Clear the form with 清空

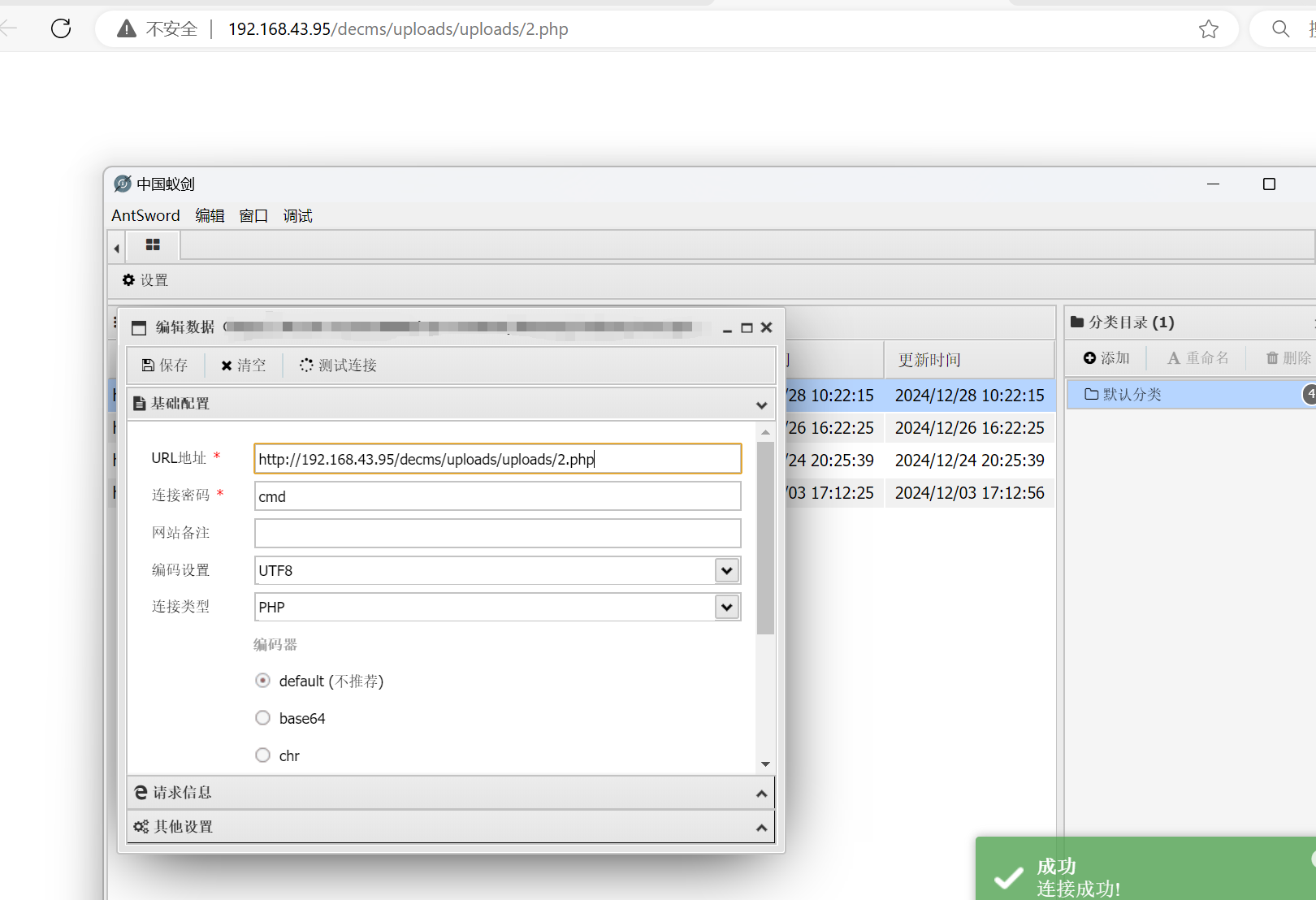244,366
